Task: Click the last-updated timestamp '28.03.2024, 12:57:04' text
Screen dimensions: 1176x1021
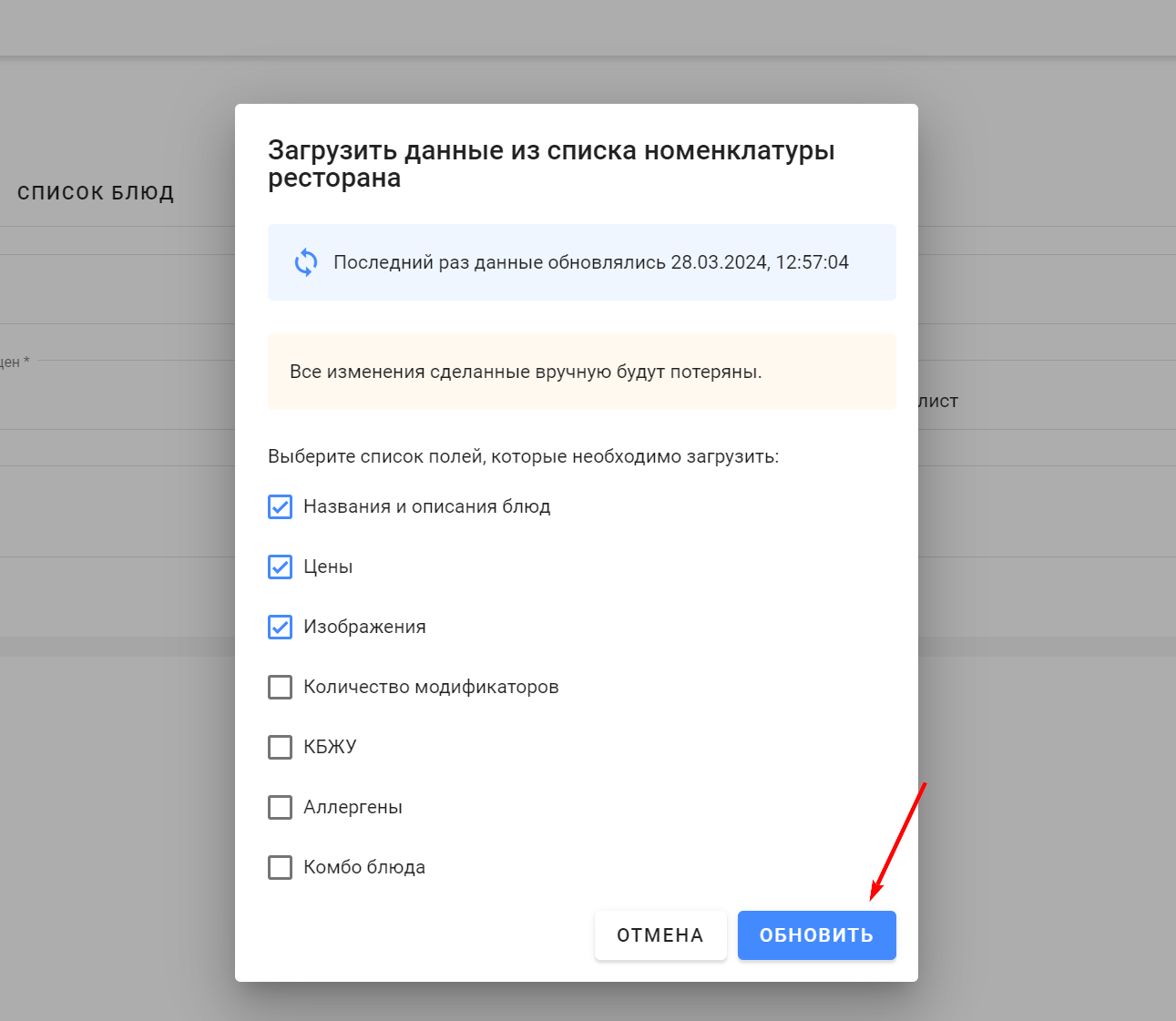Action: (x=760, y=262)
